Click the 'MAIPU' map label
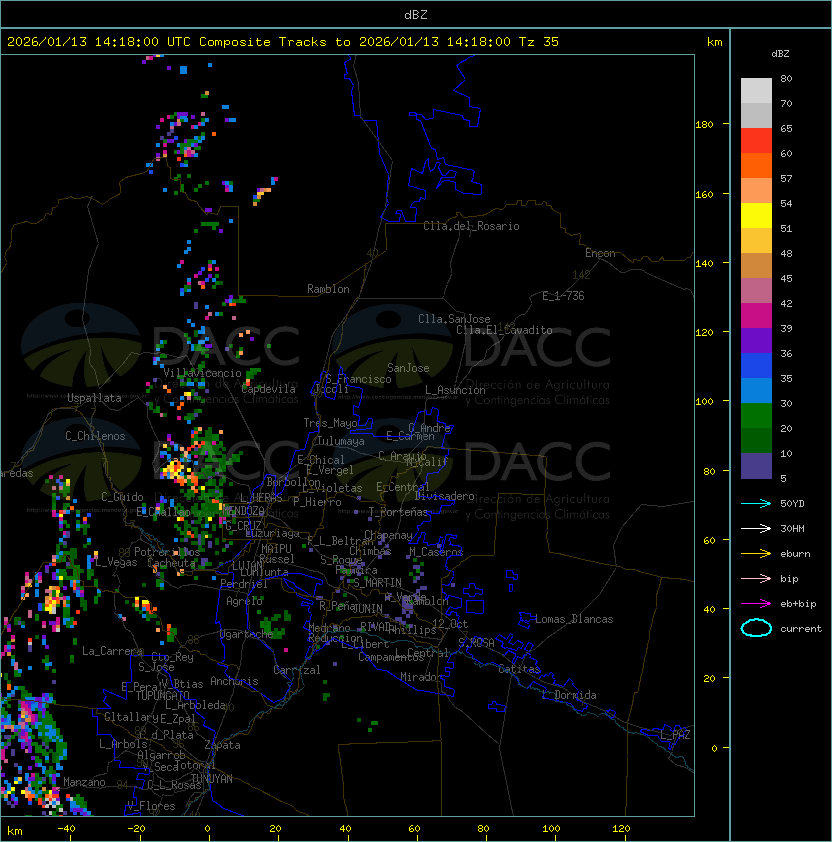This screenshot has height=842, width=832. coord(276,549)
